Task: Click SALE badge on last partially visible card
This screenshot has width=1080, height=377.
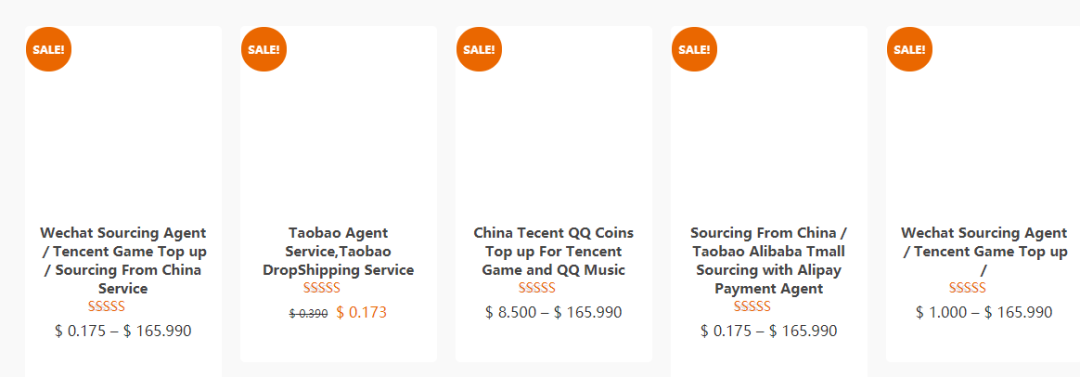Action: click(909, 49)
